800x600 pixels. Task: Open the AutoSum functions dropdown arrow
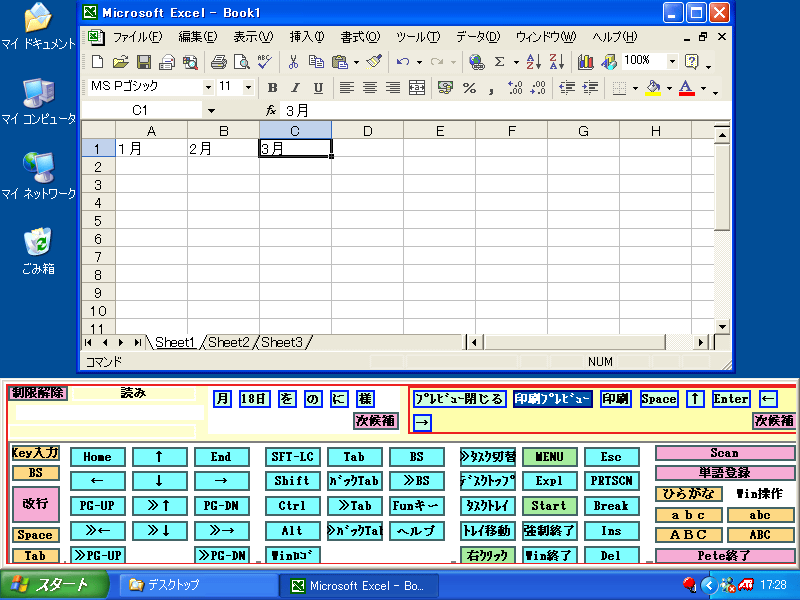(x=516, y=62)
